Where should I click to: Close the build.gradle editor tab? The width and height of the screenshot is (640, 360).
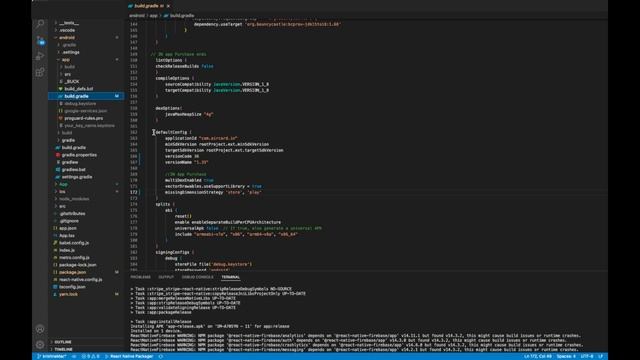point(168,6)
